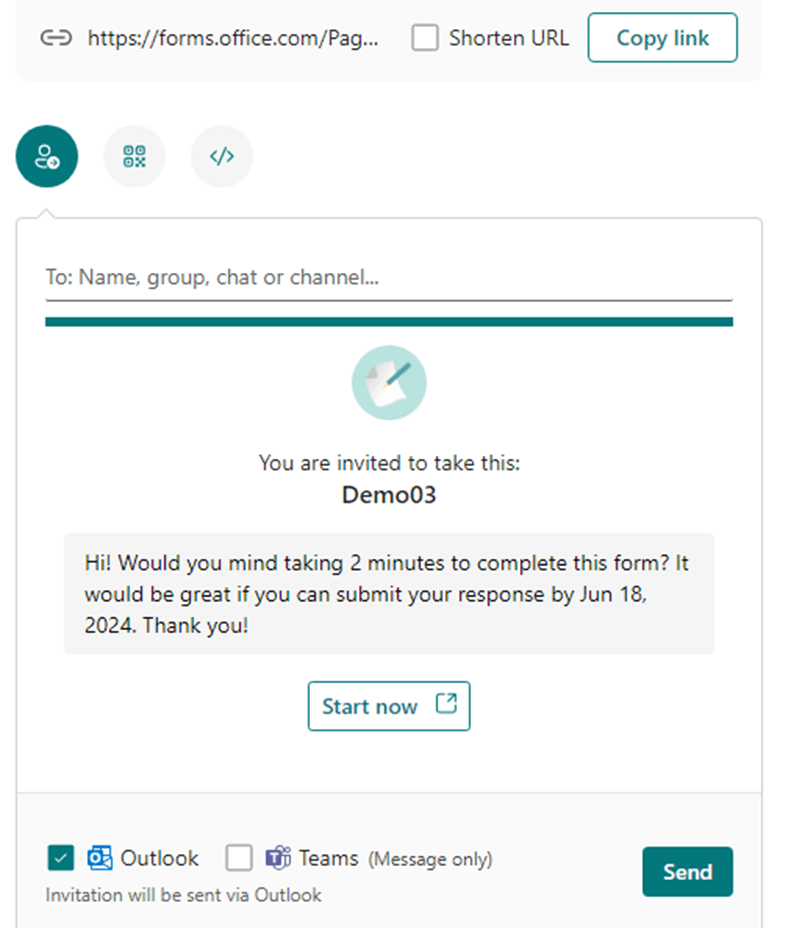Switch to the QR code sharing tab
Viewport: 791px width, 928px height.
(134, 156)
